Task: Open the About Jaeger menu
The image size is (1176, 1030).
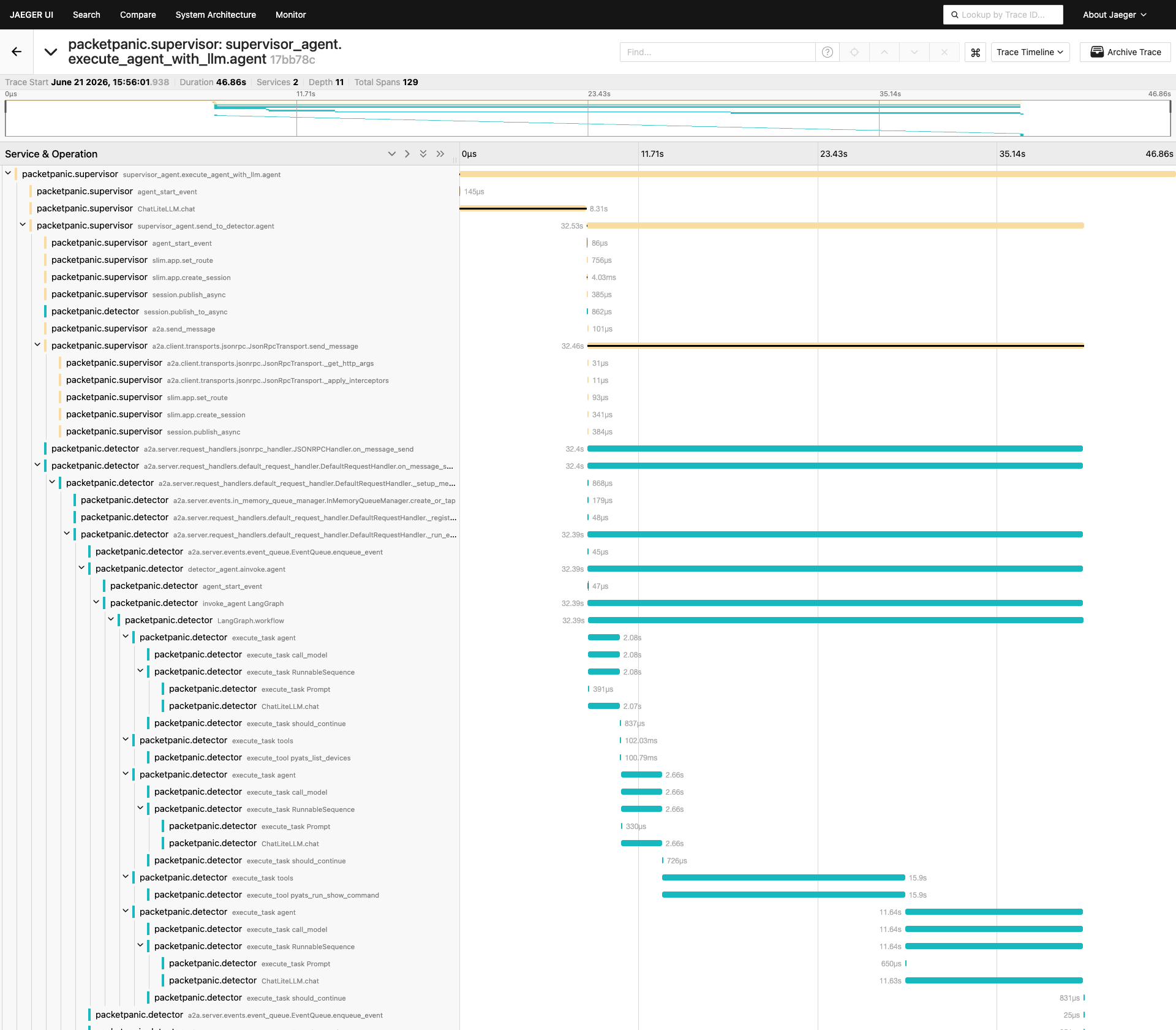Action: point(1114,15)
